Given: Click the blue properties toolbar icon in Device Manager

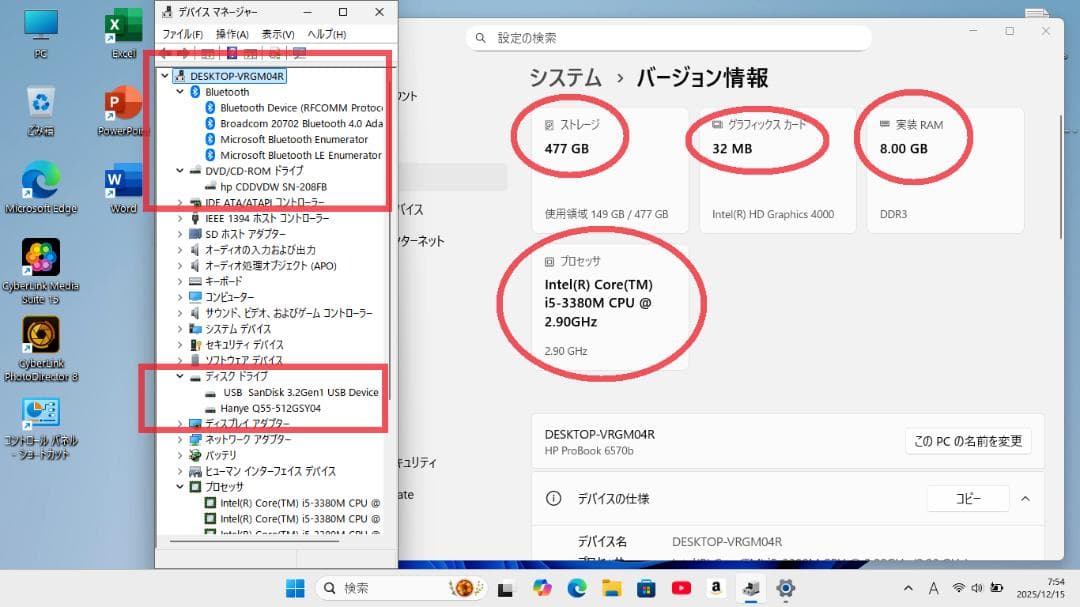Looking at the screenshot, I should pos(232,53).
